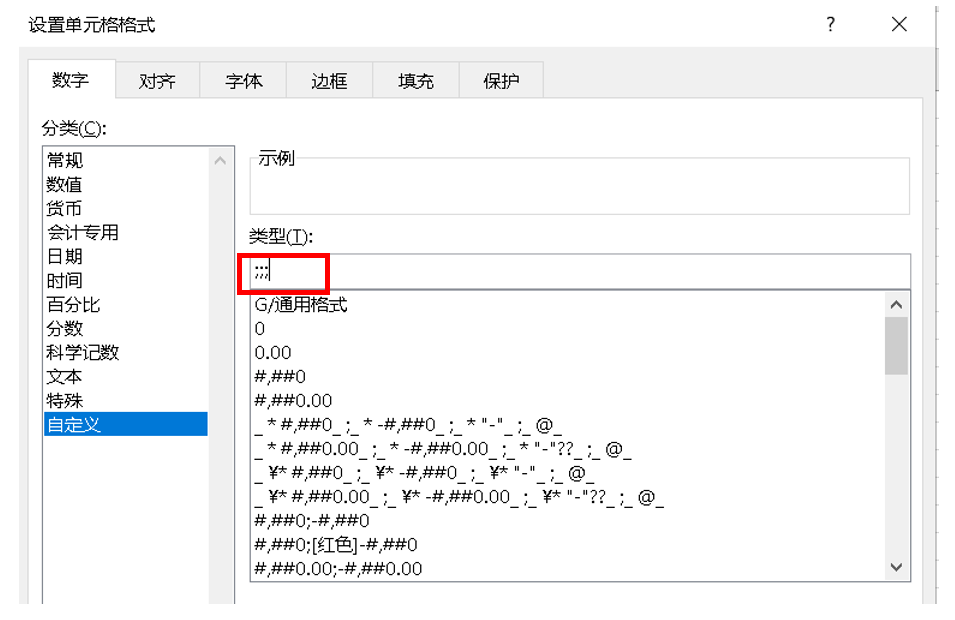Viewport: 955px width, 620px height.
Task: Select 数值 category
Action: pos(126,184)
